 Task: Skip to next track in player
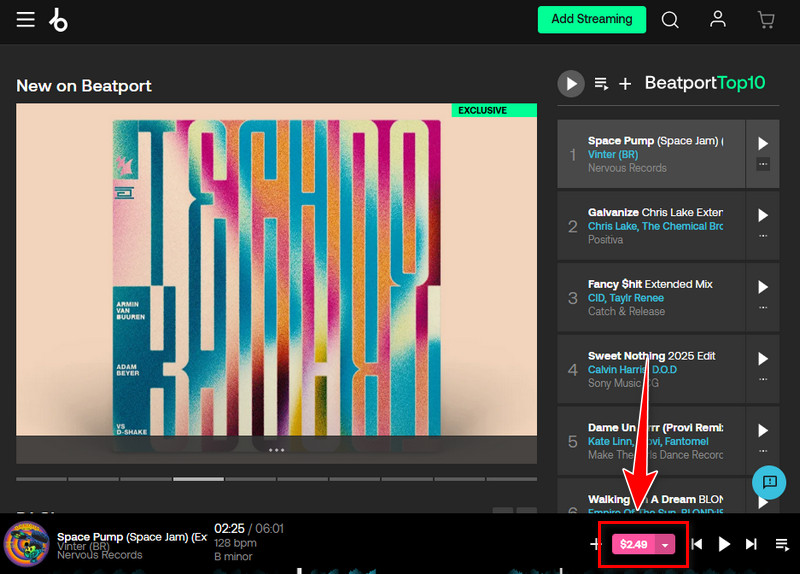[751, 544]
